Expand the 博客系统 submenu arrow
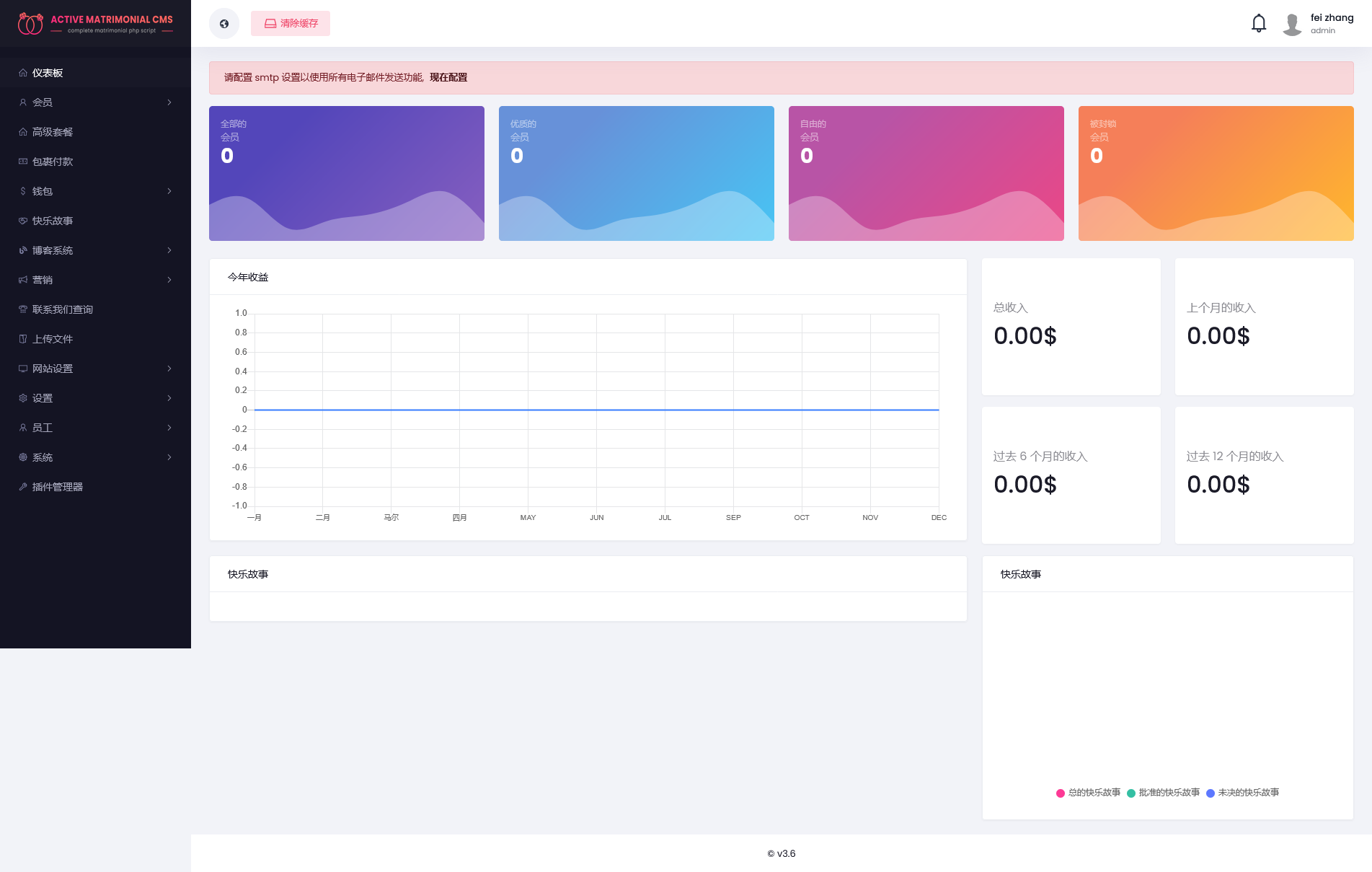Viewport: 1372px width, 872px height. (x=169, y=250)
